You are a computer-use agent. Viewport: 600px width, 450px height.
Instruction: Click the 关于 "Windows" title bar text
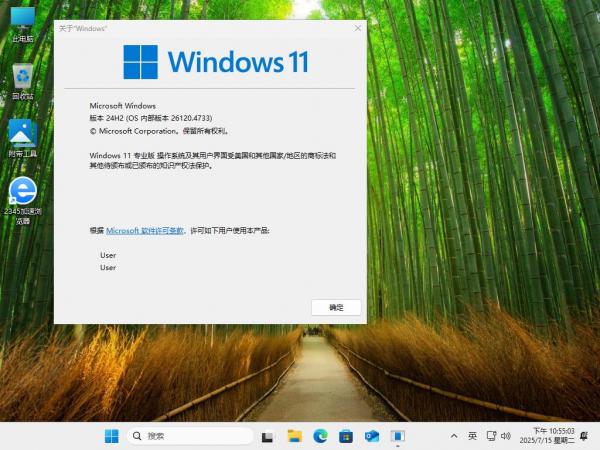tap(83, 28)
